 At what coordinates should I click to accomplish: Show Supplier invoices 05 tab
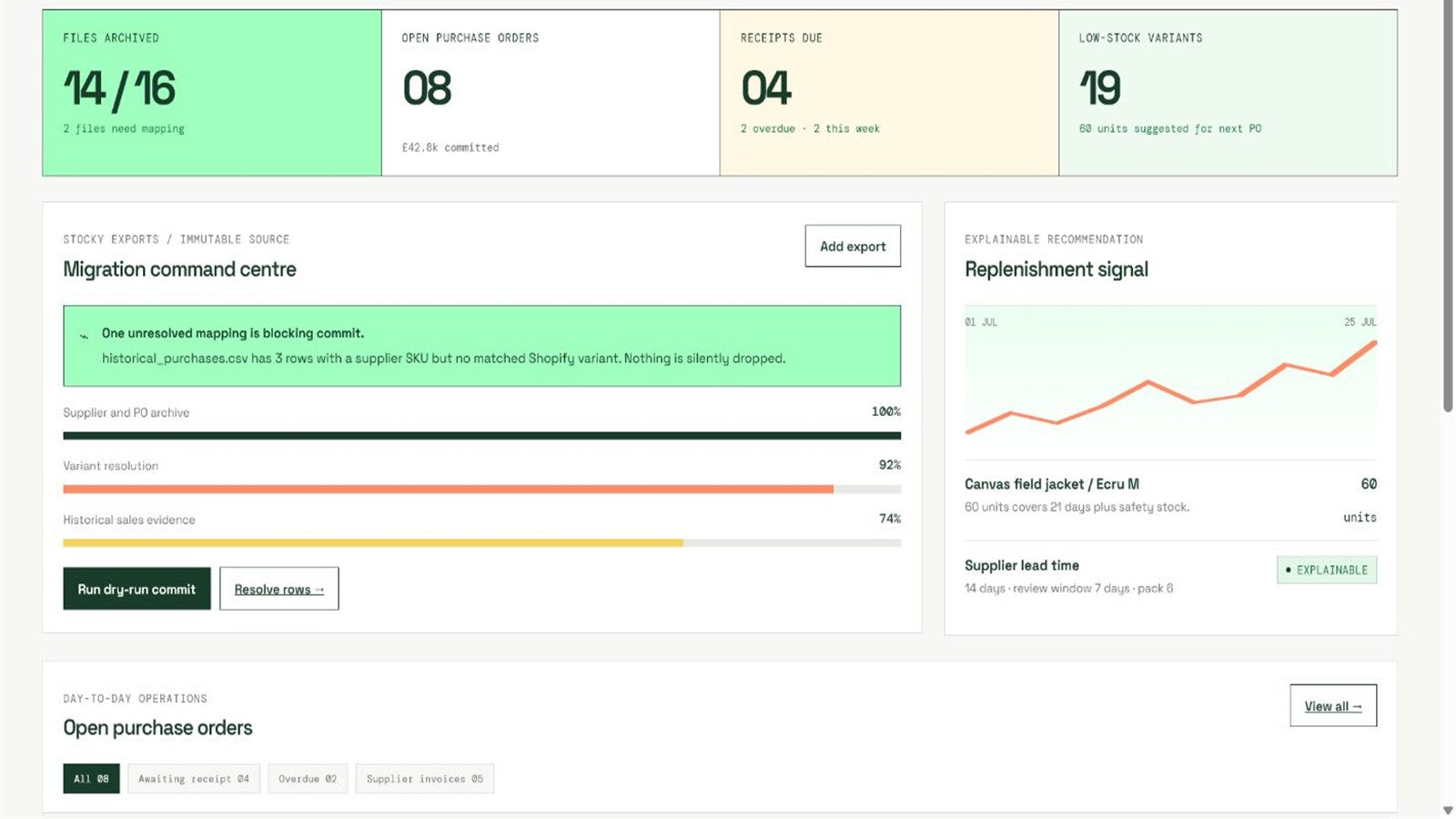tap(425, 778)
